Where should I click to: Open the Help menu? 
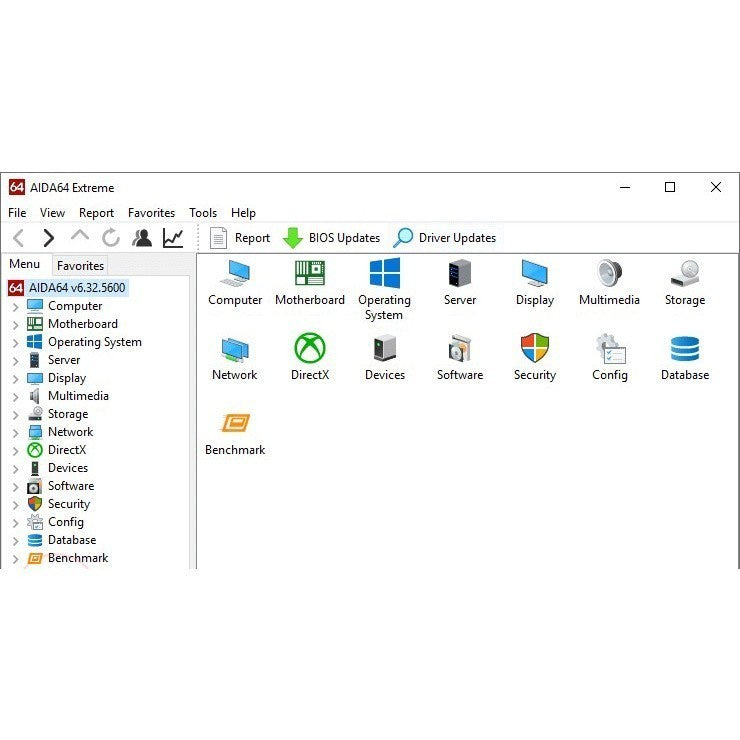coord(243,213)
